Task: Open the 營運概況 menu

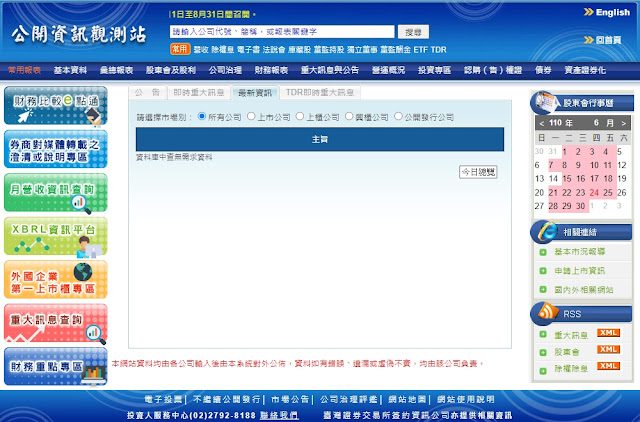Action: (x=388, y=70)
